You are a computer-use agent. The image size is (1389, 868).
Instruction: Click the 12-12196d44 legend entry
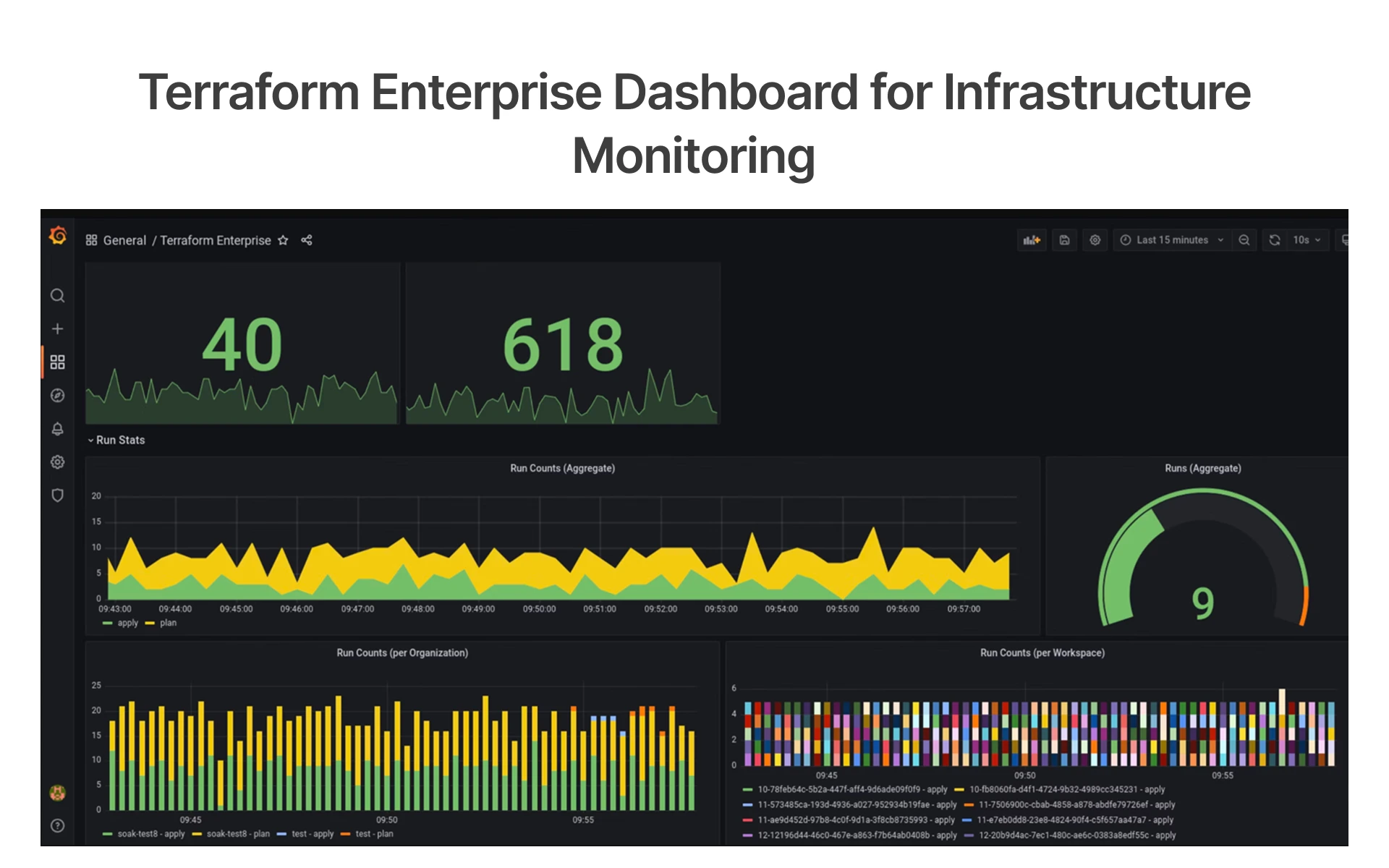[x=850, y=835]
